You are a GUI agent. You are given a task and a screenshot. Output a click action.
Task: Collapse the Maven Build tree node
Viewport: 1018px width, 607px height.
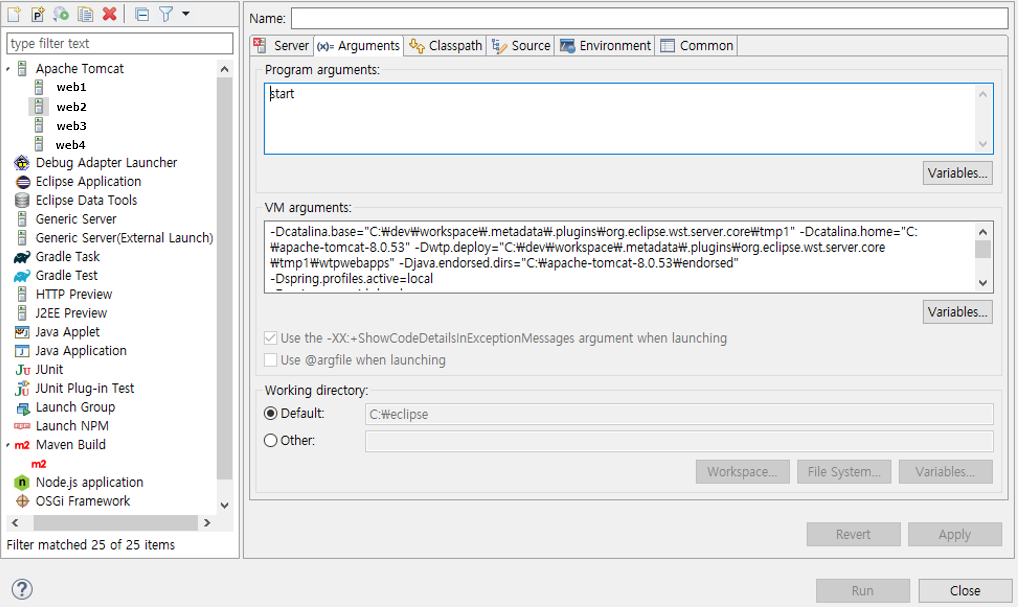[x=8, y=445]
